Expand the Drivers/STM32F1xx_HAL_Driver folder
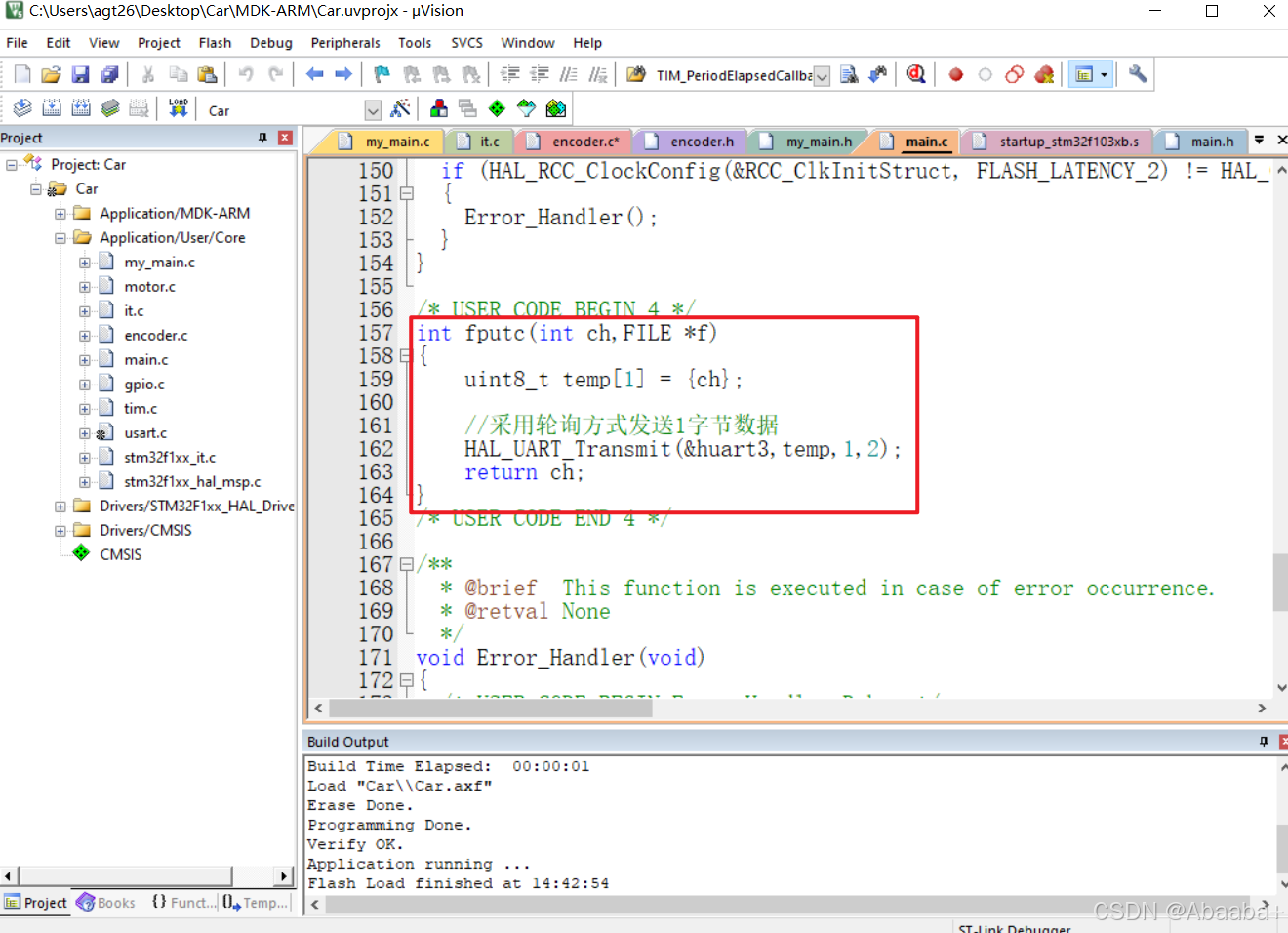This screenshot has height=933, width=1288. coord(60,507)
